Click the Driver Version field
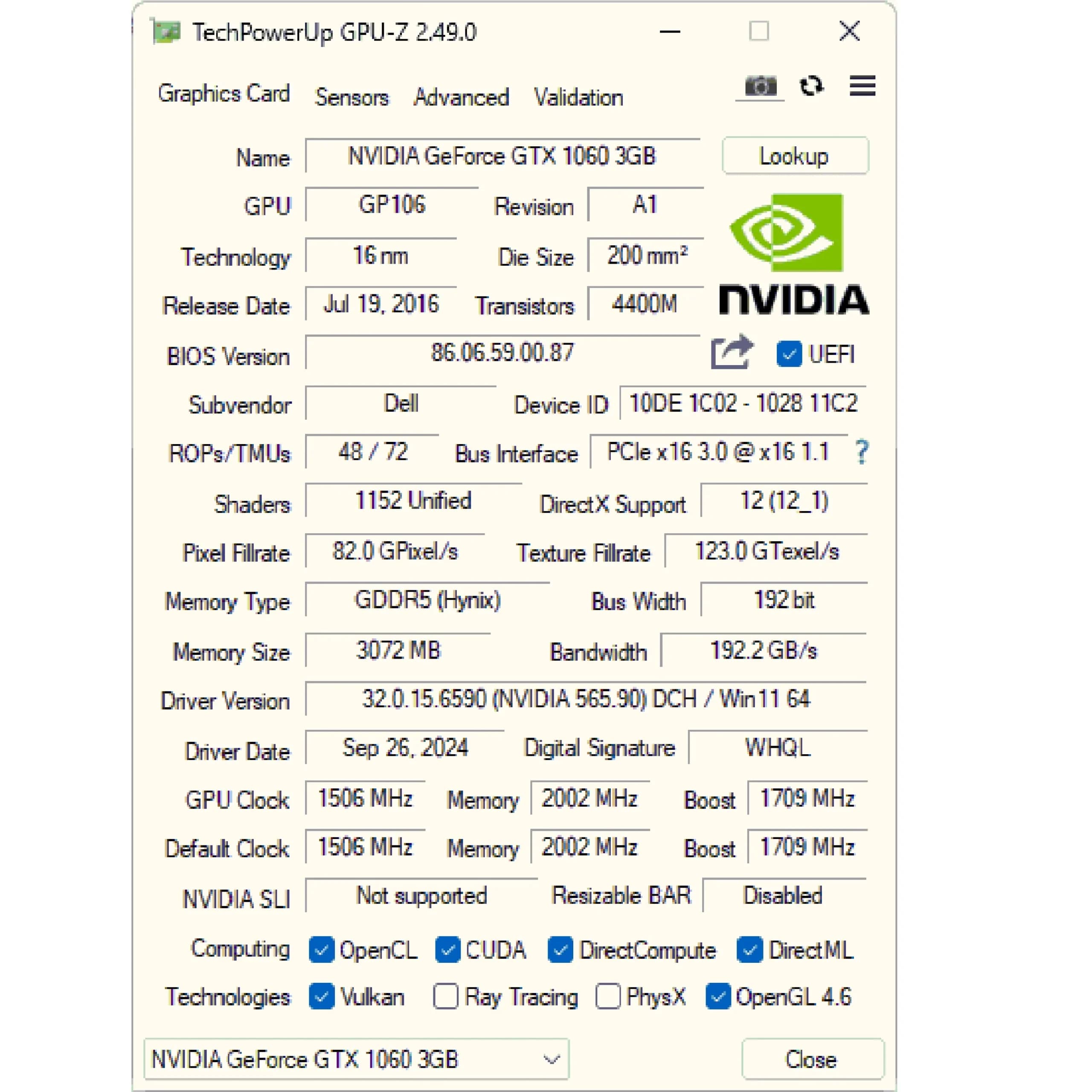This screenshot has height=1092, width=1092. pos(586,699)
